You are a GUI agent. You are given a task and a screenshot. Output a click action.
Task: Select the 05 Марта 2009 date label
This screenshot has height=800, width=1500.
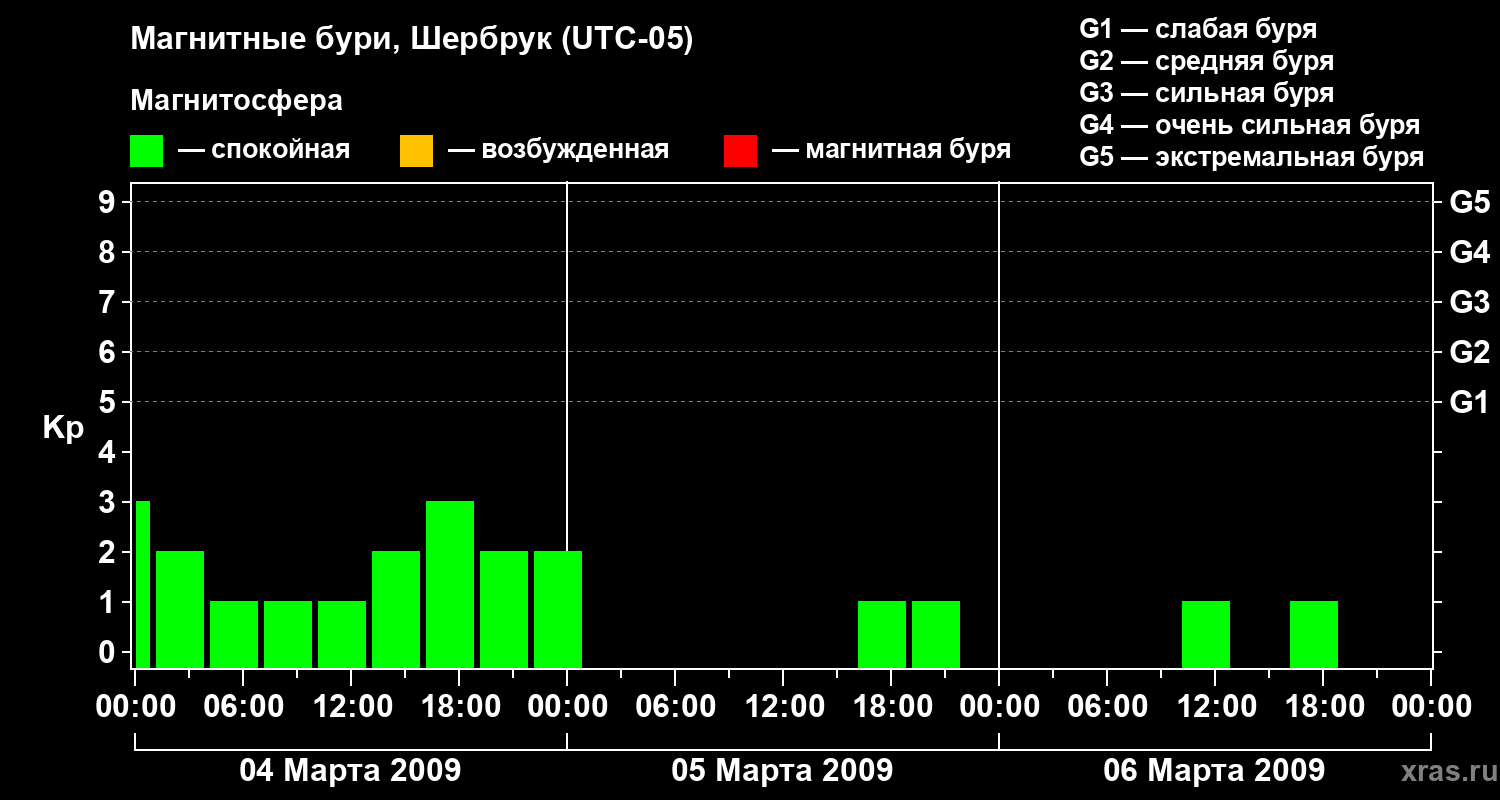click(x=782, y=771)
